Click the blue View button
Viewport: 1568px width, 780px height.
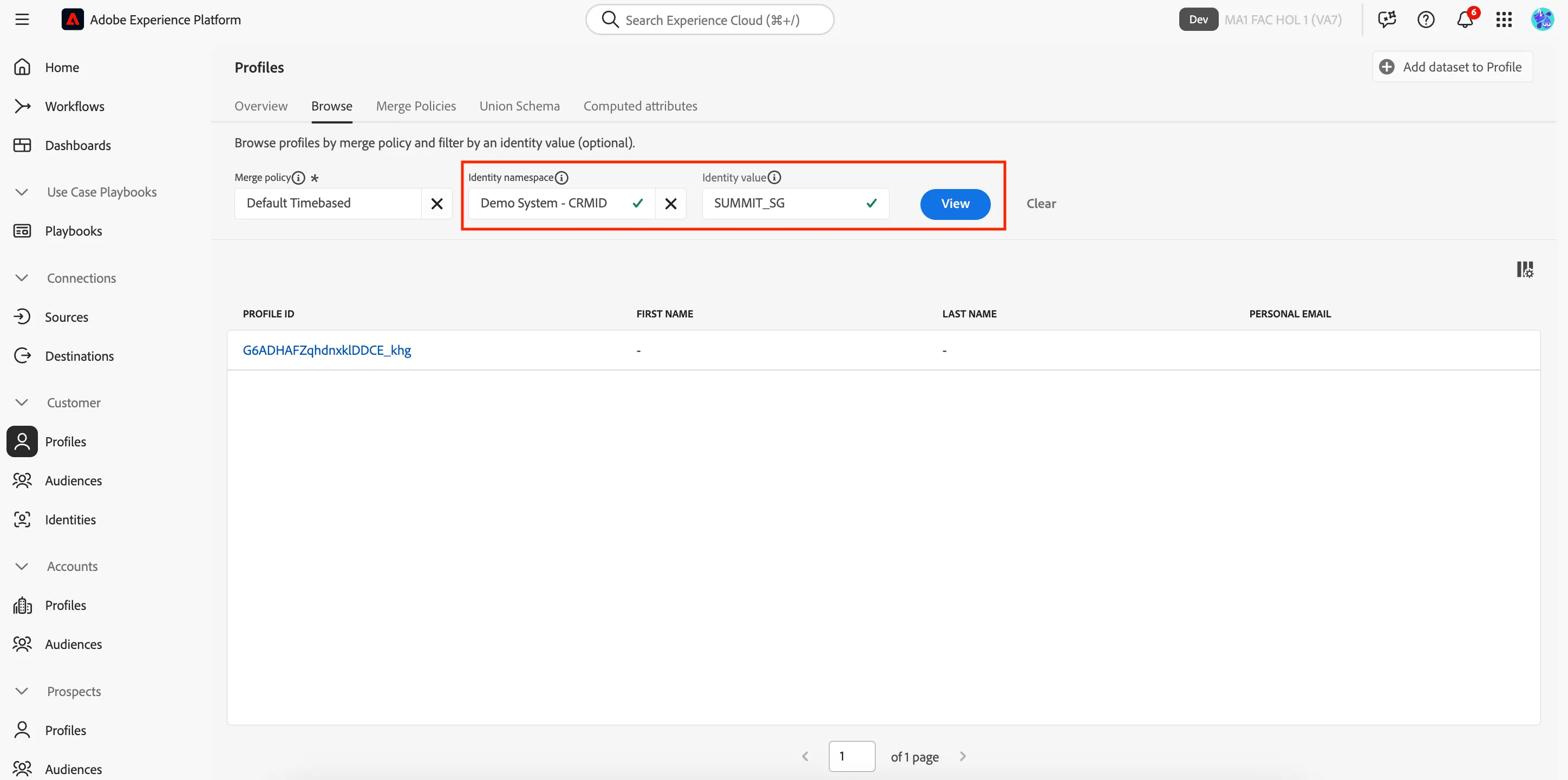[955, 204]
